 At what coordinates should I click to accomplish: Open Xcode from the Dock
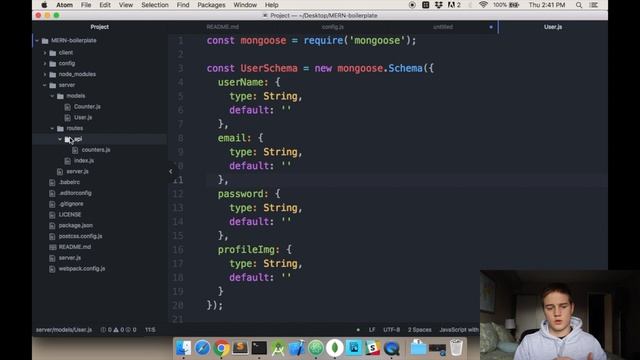click(x=297, y=348)
